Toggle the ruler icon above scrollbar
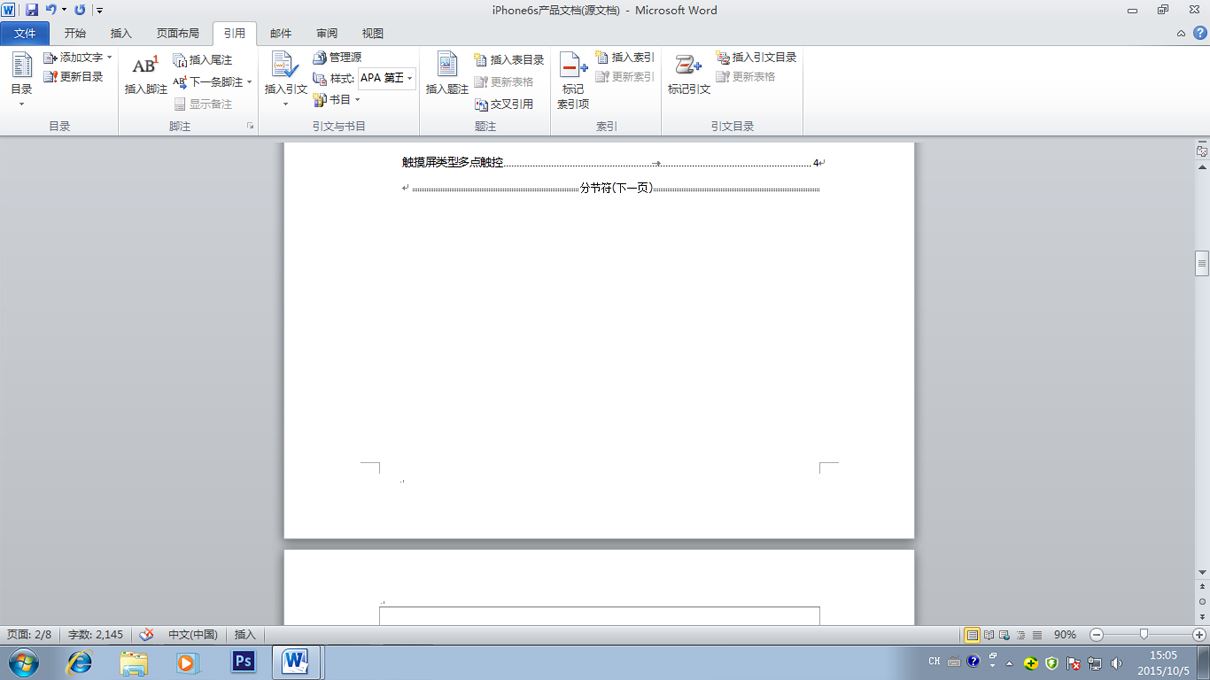The width and height of the screenshot is (1210, 680). 1202,151
